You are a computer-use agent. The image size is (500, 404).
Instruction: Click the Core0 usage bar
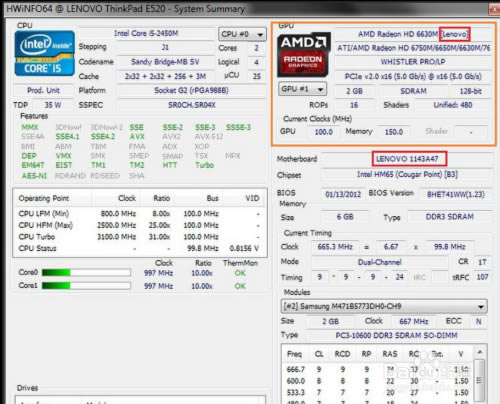pos(86,273)
